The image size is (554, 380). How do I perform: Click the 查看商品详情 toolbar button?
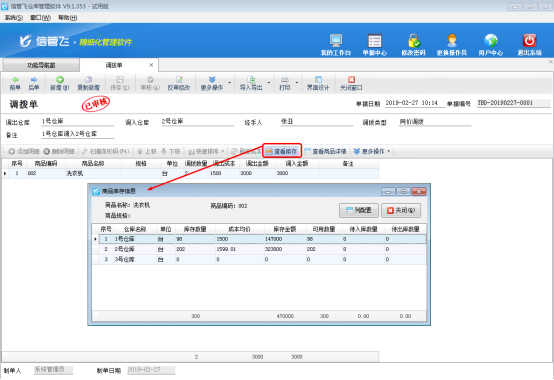pyautogui.click(x=325, y=151)
